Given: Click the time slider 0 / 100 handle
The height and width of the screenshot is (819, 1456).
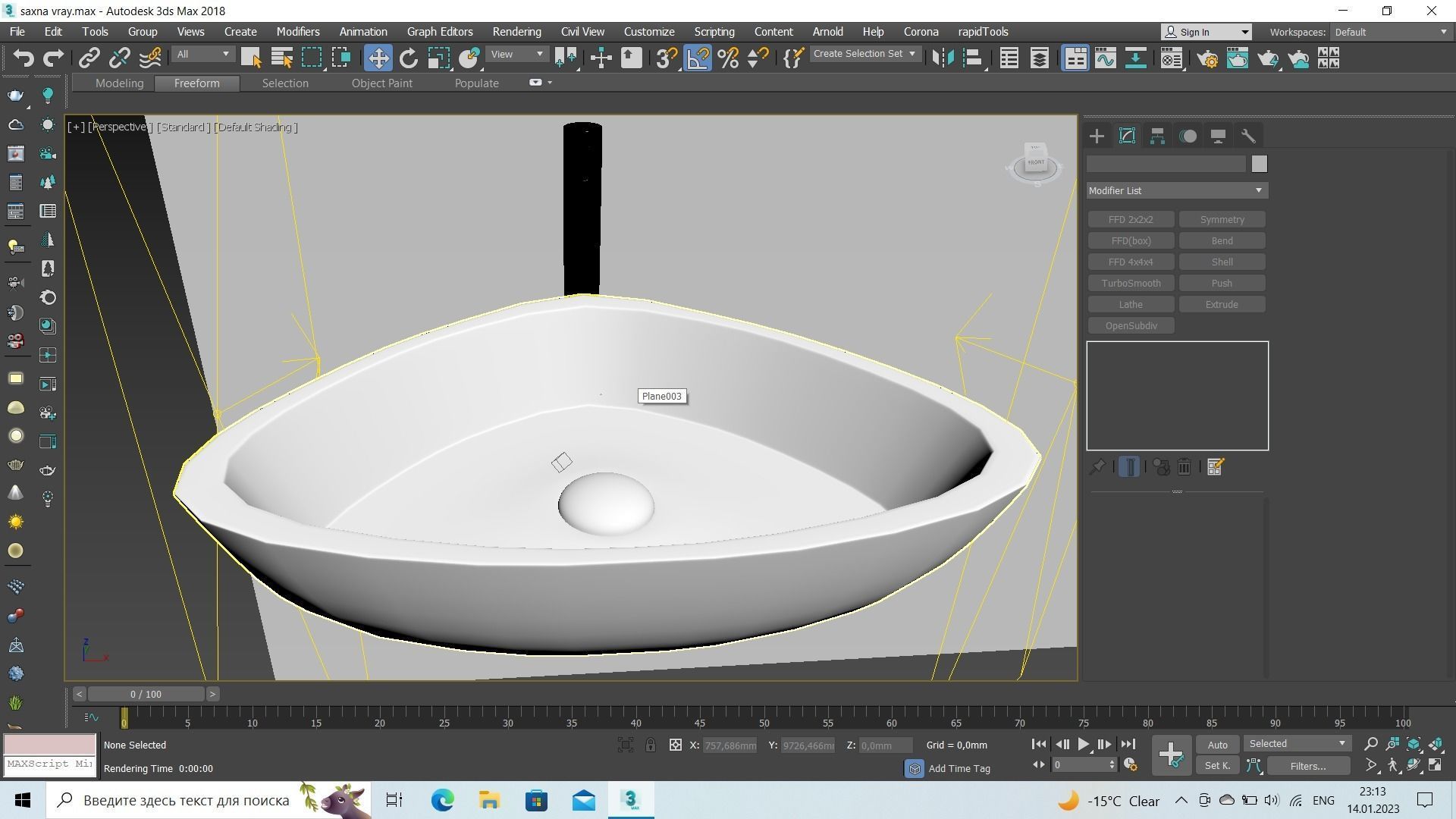Looking at the screenshot, I should [x=146, y=694].
